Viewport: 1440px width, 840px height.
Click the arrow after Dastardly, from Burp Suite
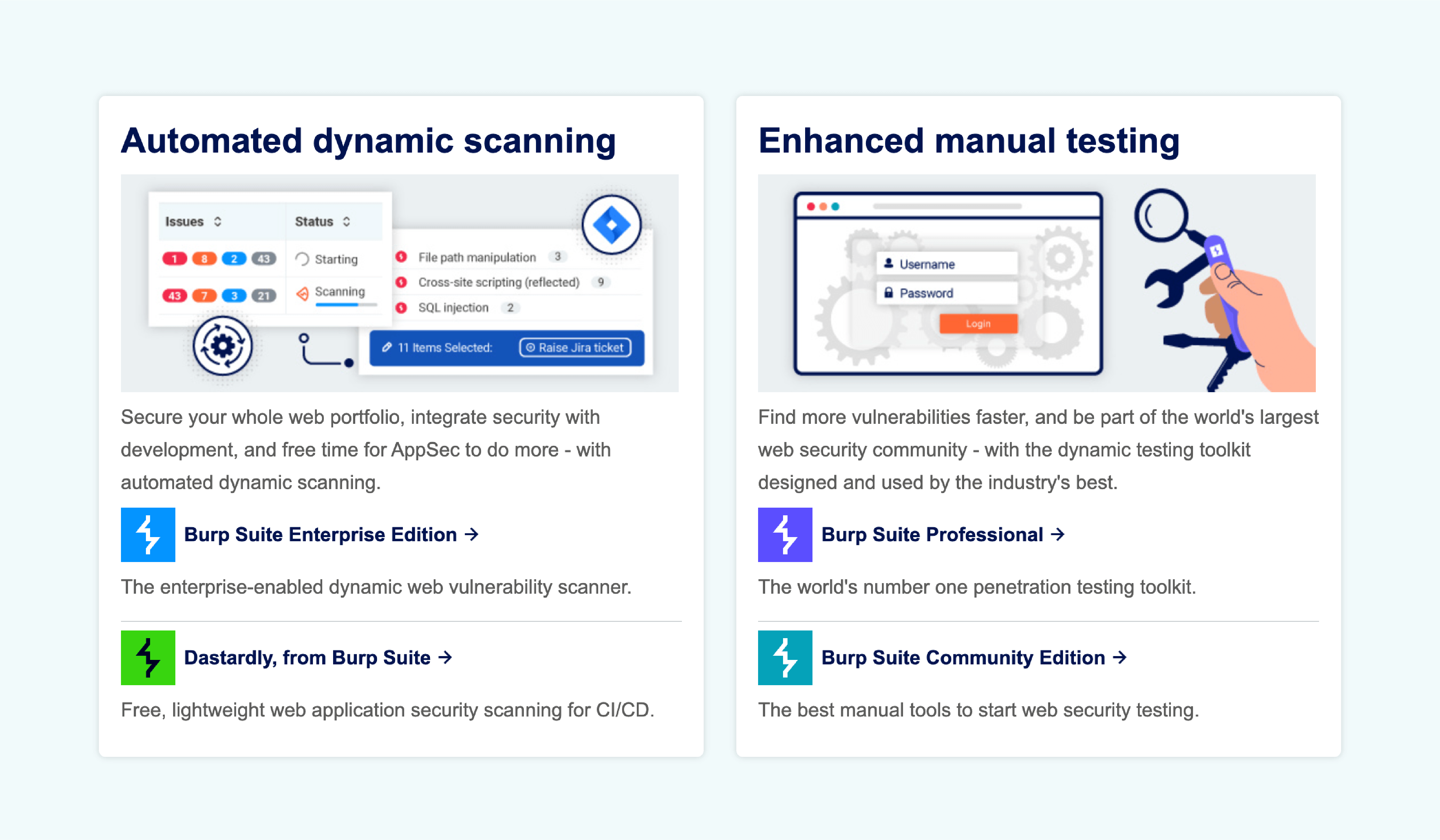pyautogui.click(x=445, y=658)
